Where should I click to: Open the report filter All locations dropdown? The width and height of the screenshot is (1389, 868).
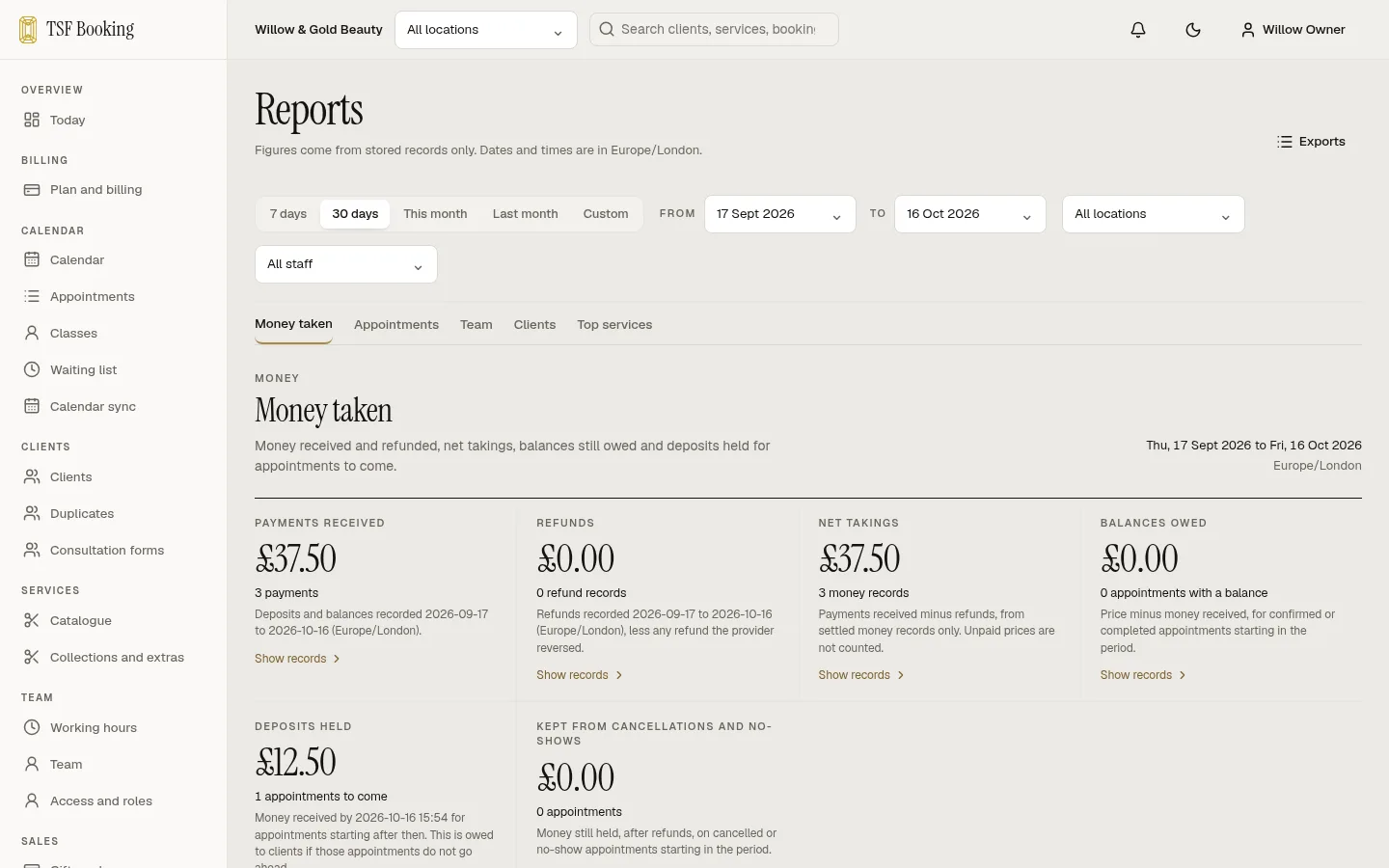[1154, 214]
